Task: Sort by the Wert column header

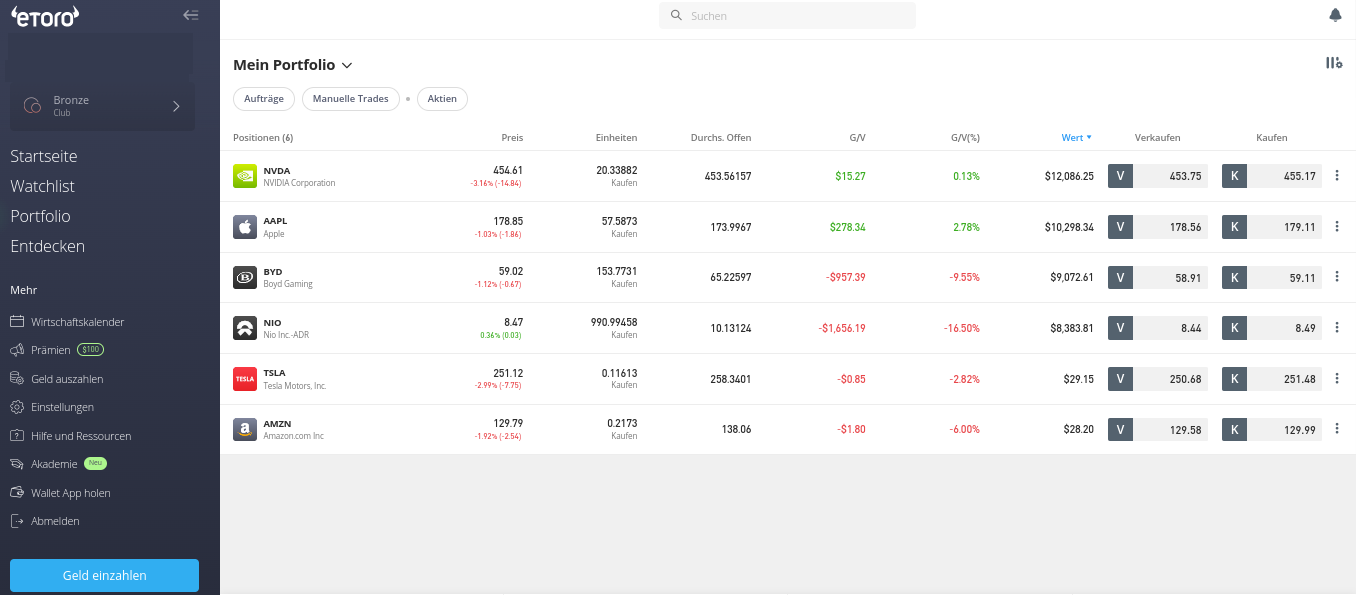Action: (1076, 138)
